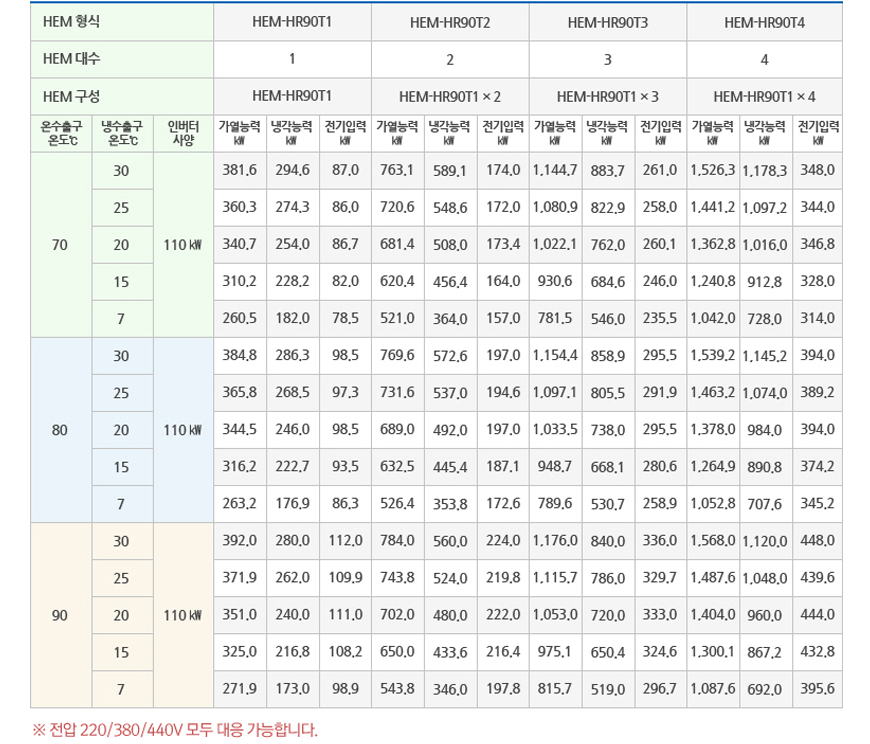Click the voltage footnote '전압 220/380/440V 모두 대응 가능합니다'

point(183,729)
